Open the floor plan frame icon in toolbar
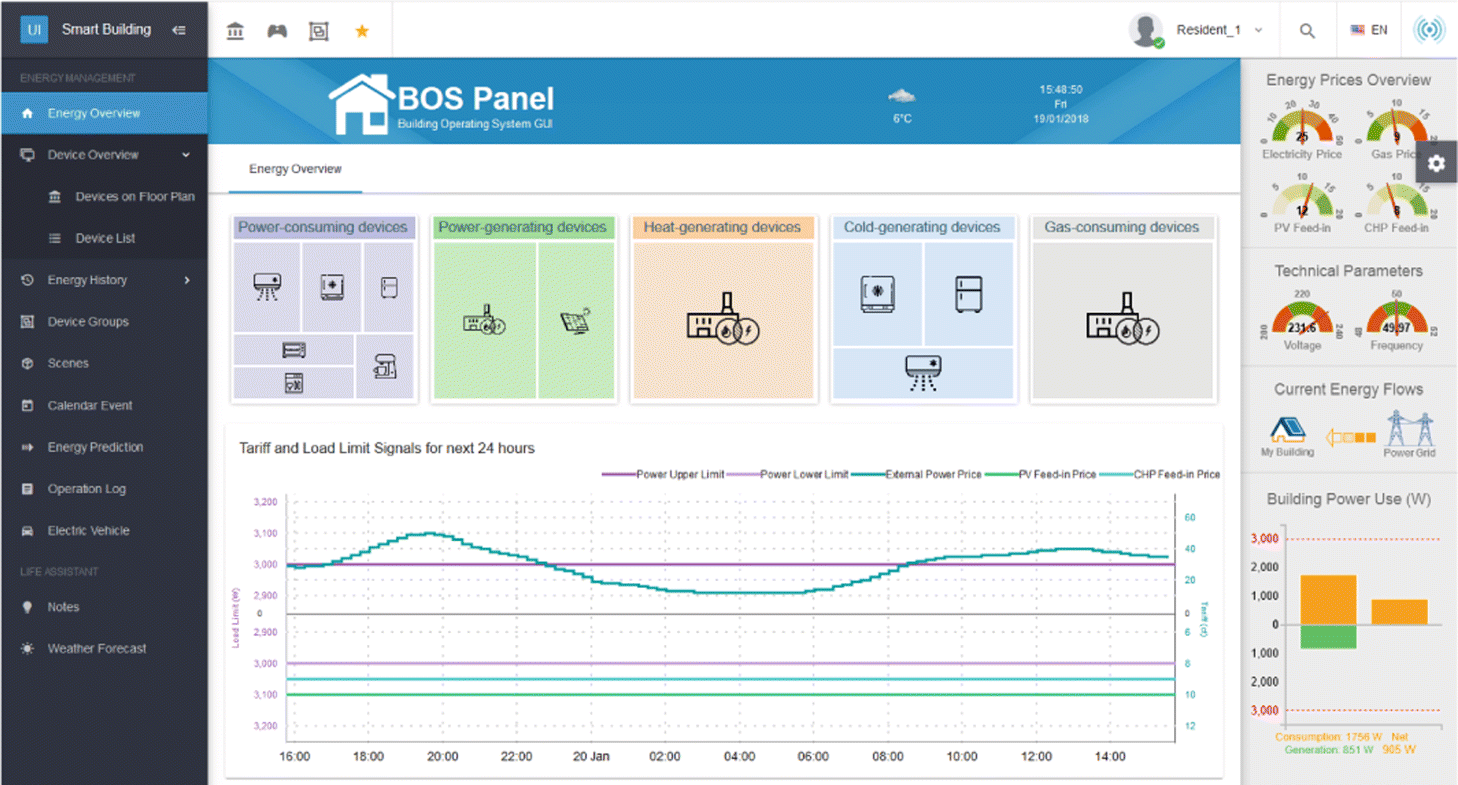Viewport: 1458px width, 785px height. (x=319, y=31)
